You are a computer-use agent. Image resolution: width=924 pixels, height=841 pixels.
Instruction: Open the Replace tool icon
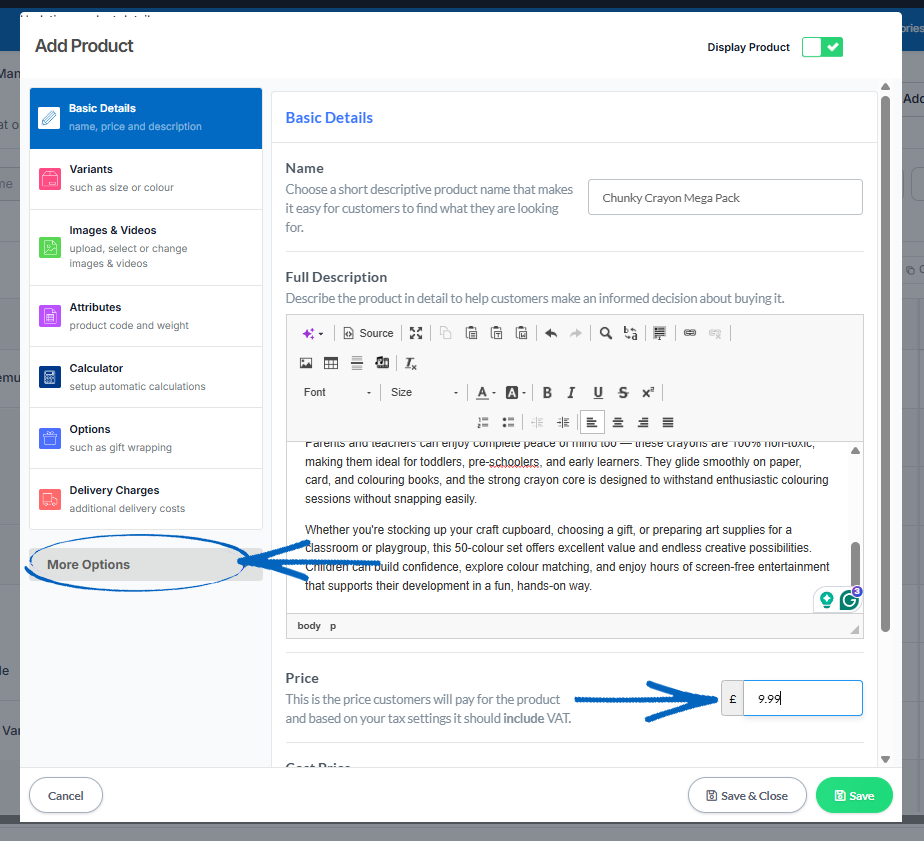tap(631, 333)
